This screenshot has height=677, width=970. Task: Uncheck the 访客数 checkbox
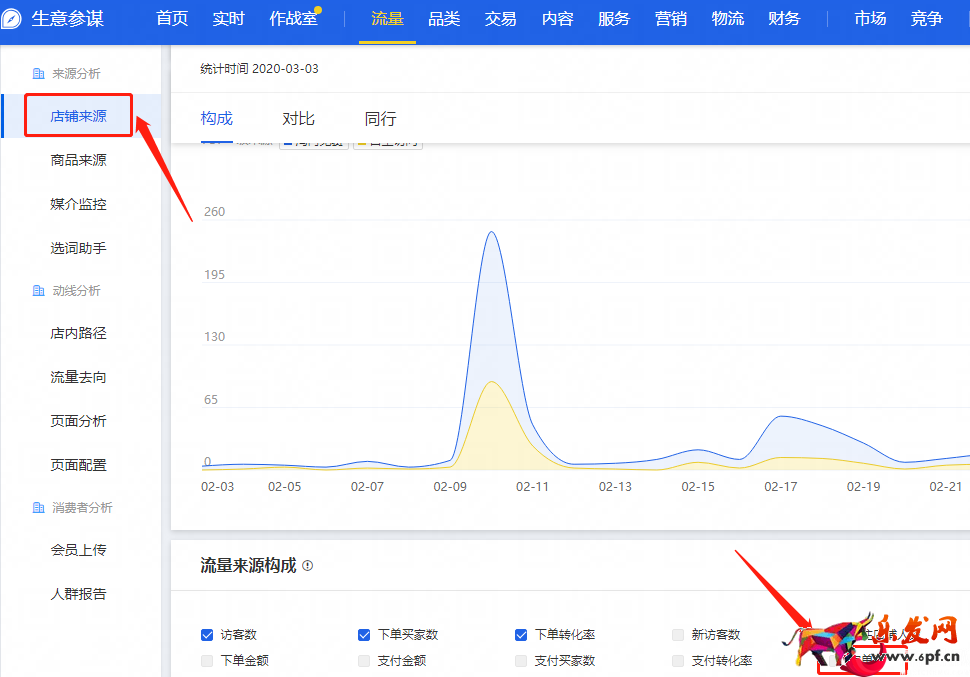tap(207, 635)
